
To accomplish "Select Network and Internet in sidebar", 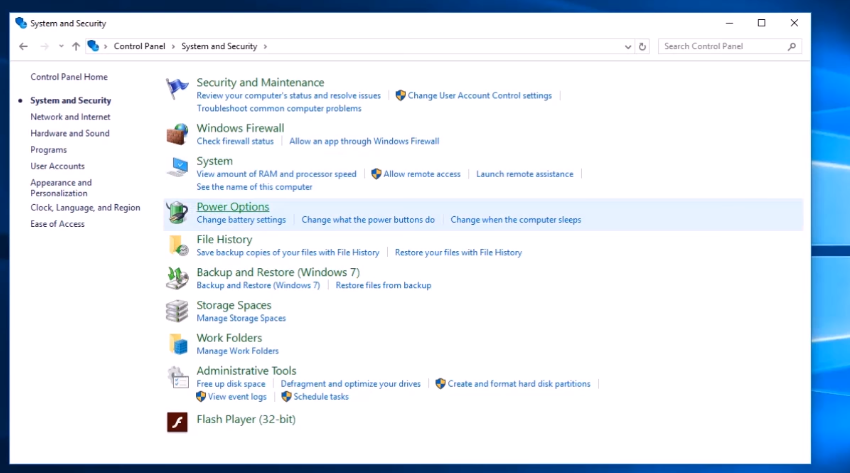I will (x=70, y=117).
